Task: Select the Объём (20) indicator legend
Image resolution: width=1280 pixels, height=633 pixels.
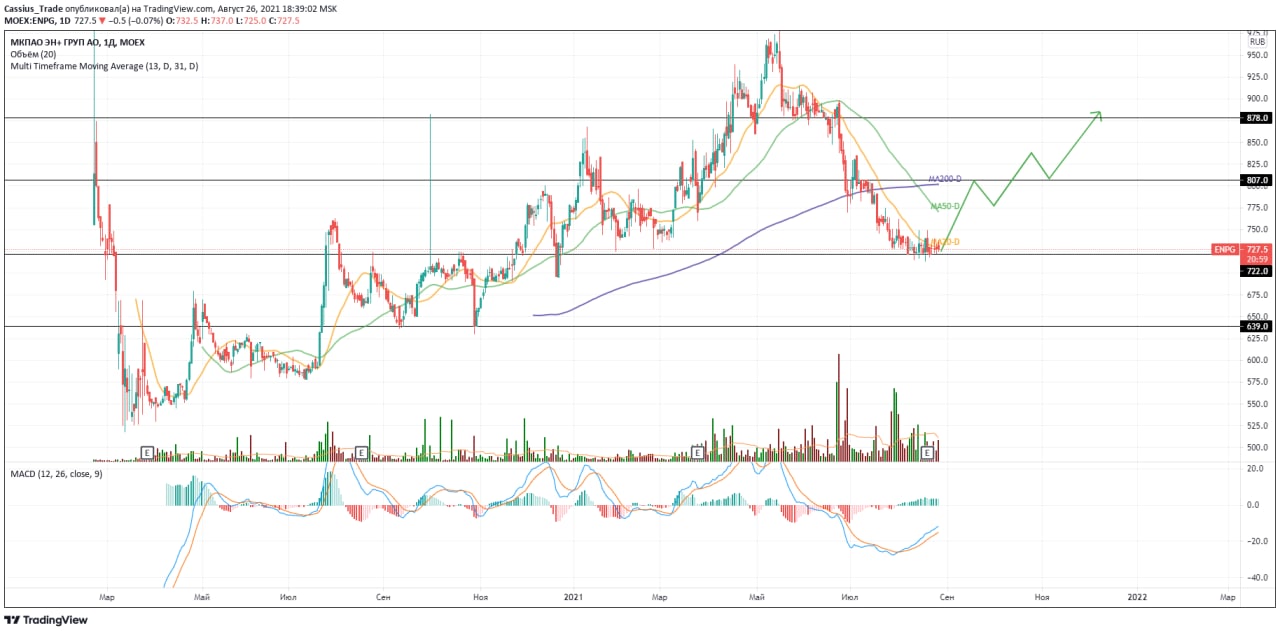Action: (x=33, y=54)
